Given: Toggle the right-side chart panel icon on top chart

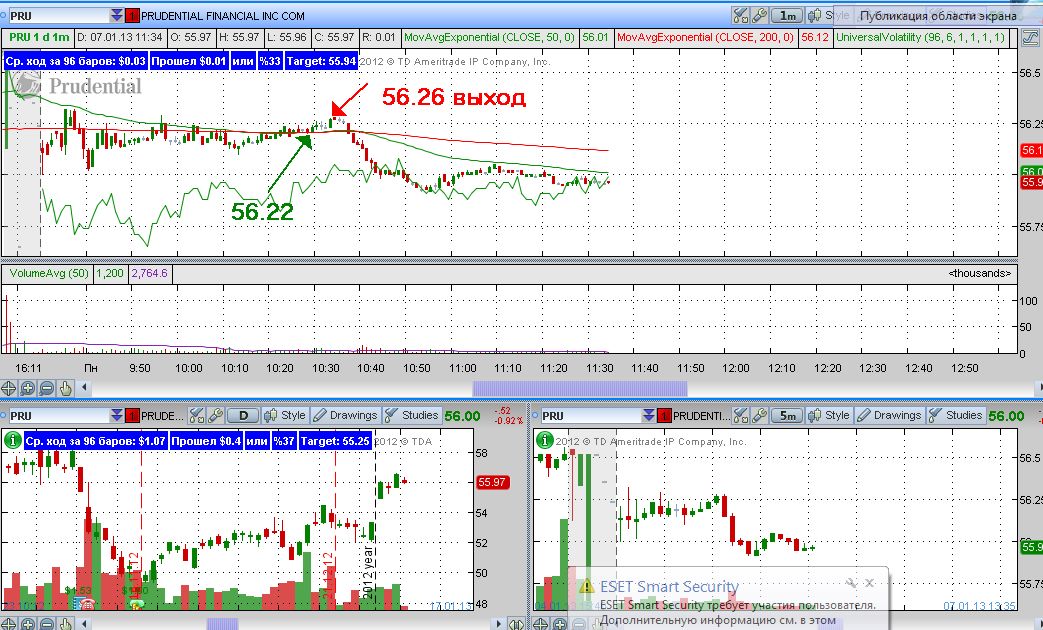Looking at the screenshot, I should (1030, 37).
